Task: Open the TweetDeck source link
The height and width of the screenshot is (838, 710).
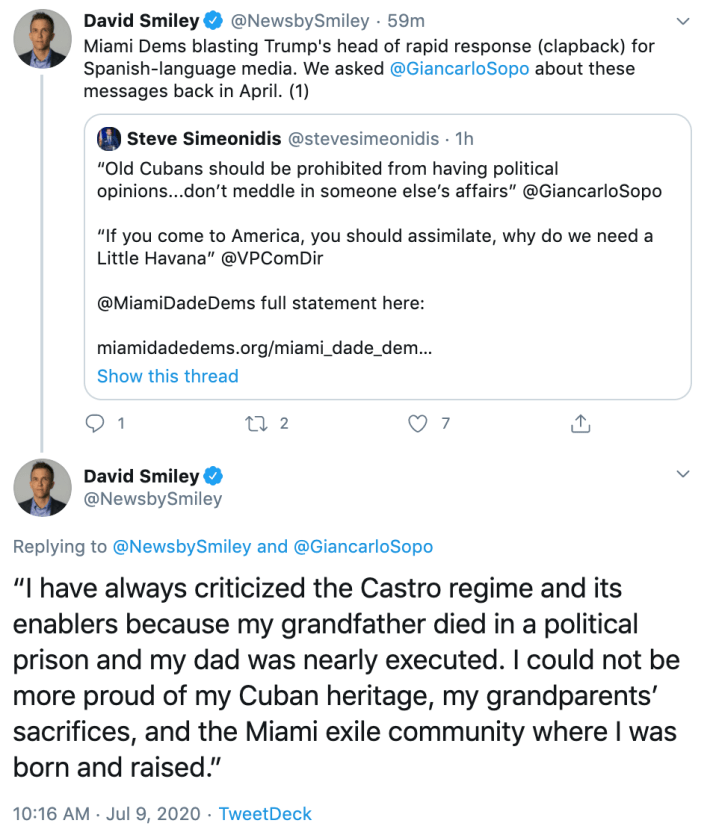Action: 265,814
